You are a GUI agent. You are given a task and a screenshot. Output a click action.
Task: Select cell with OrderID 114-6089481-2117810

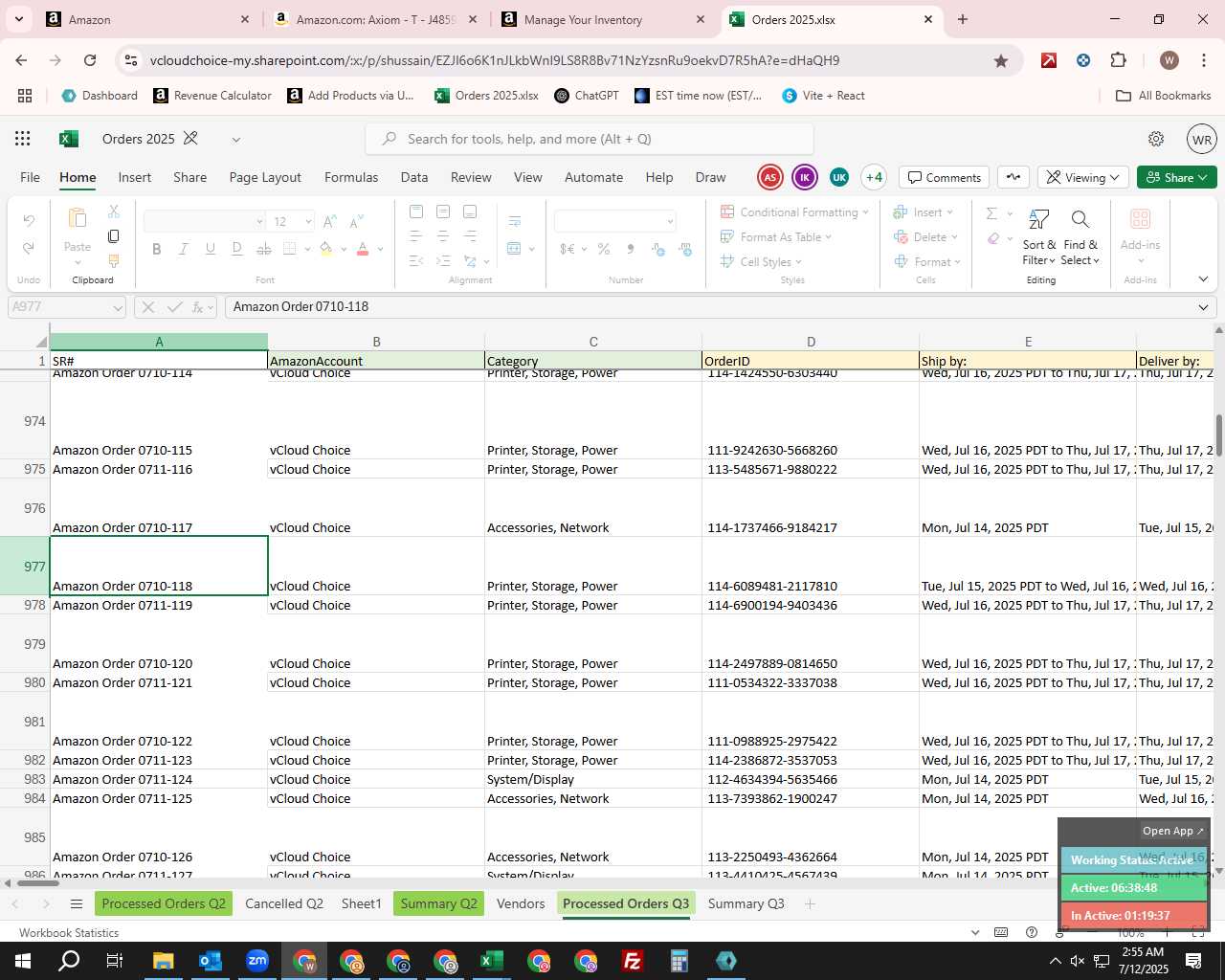[811, 567]
